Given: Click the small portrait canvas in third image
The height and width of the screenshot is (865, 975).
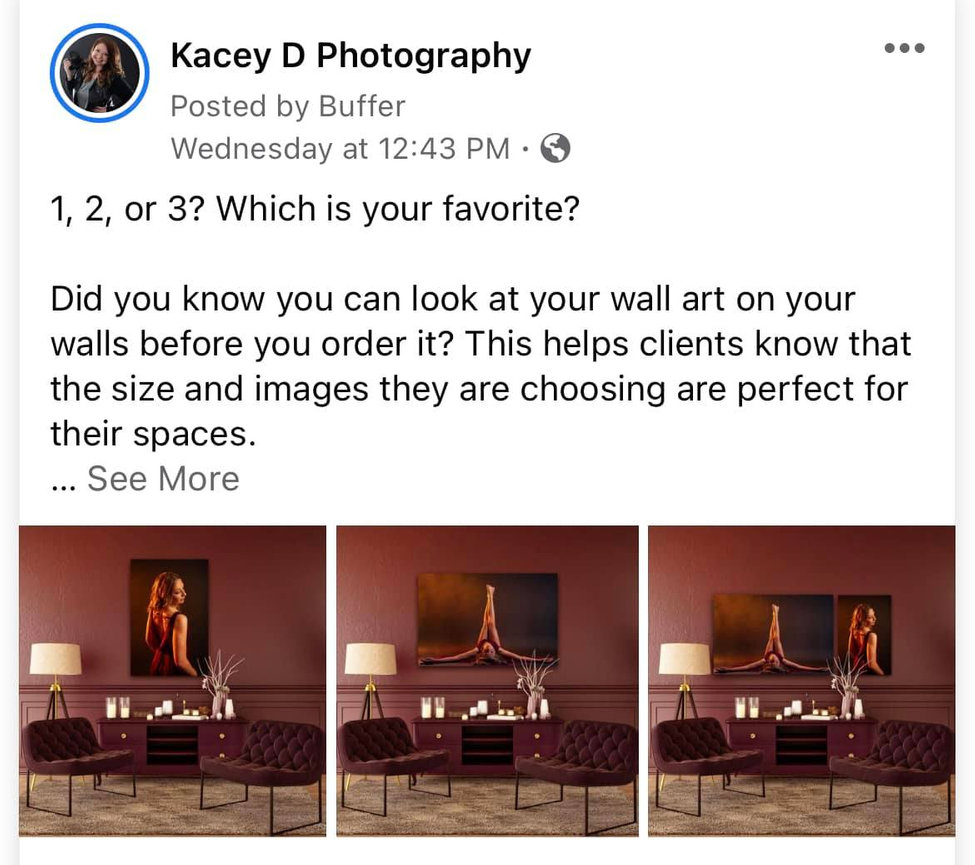Looking at the screenshot, I should pyautogui.click(x=864, y=635).
